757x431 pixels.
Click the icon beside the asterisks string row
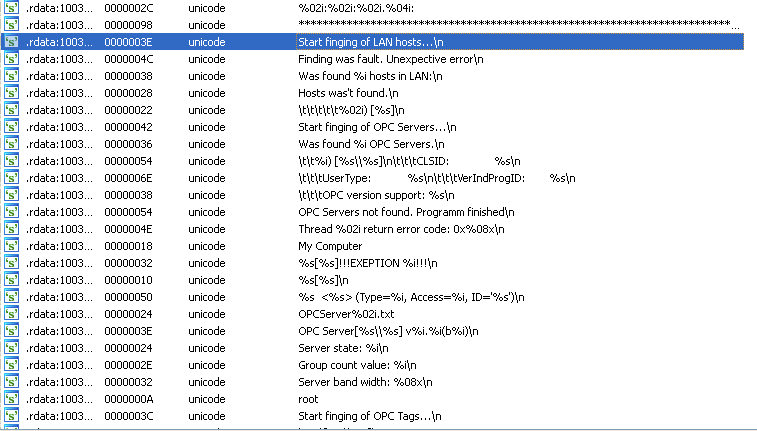point(11,25)
